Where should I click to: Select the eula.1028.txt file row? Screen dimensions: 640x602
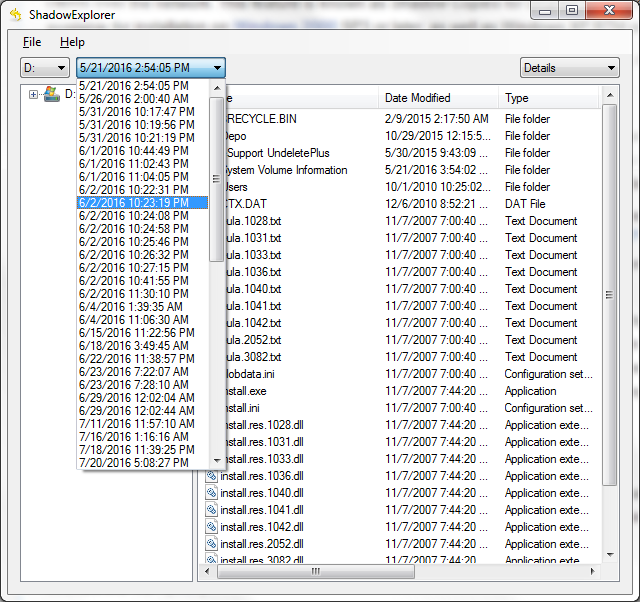point(413,221)
